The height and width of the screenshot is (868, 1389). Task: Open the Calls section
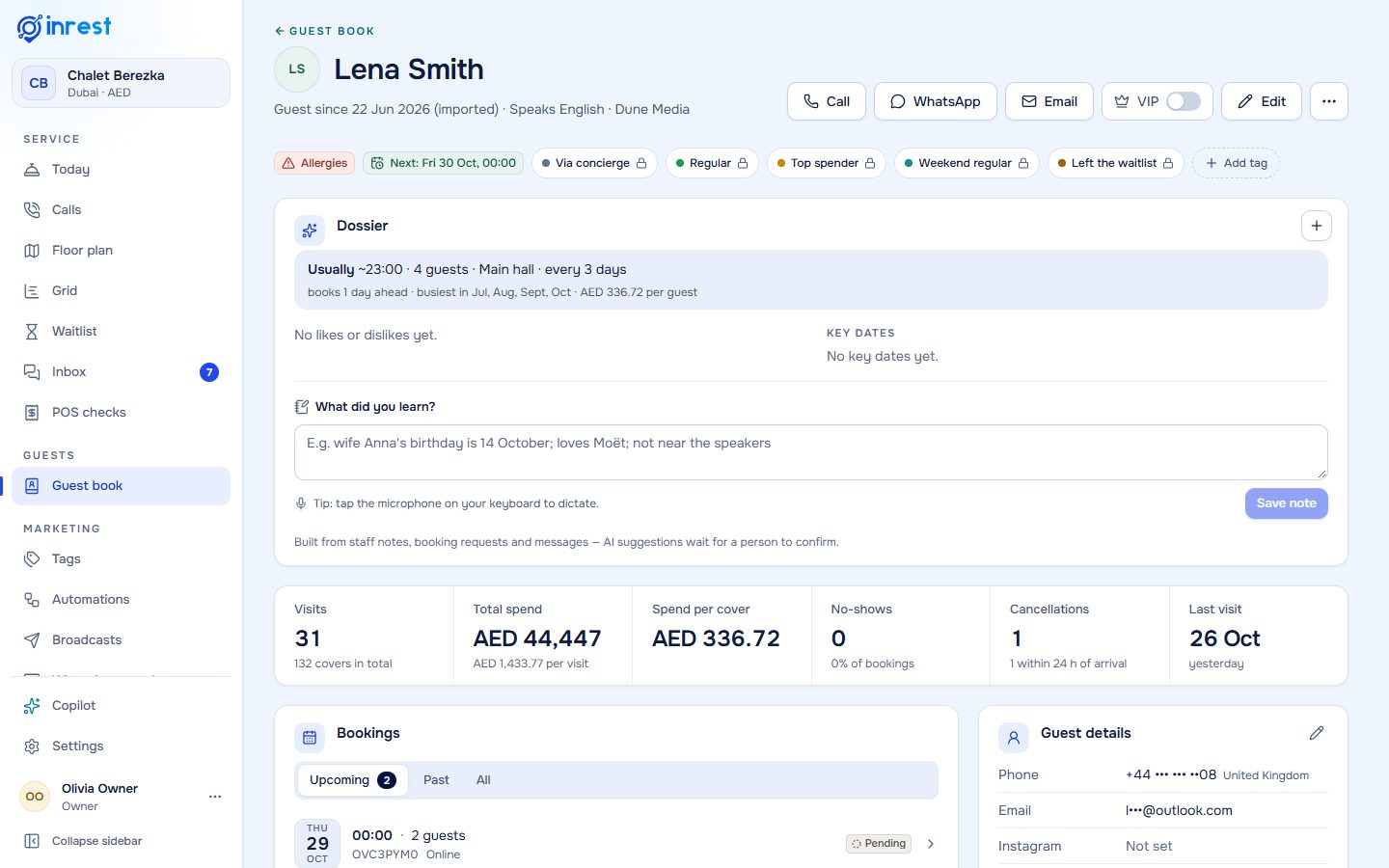coord(121,209)
